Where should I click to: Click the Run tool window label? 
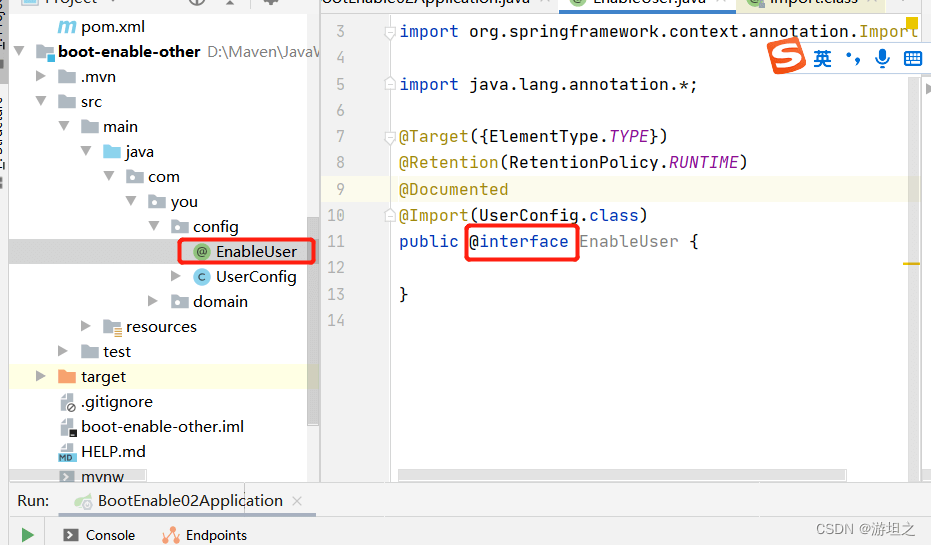pyautogui.click(x=33, y=501)
